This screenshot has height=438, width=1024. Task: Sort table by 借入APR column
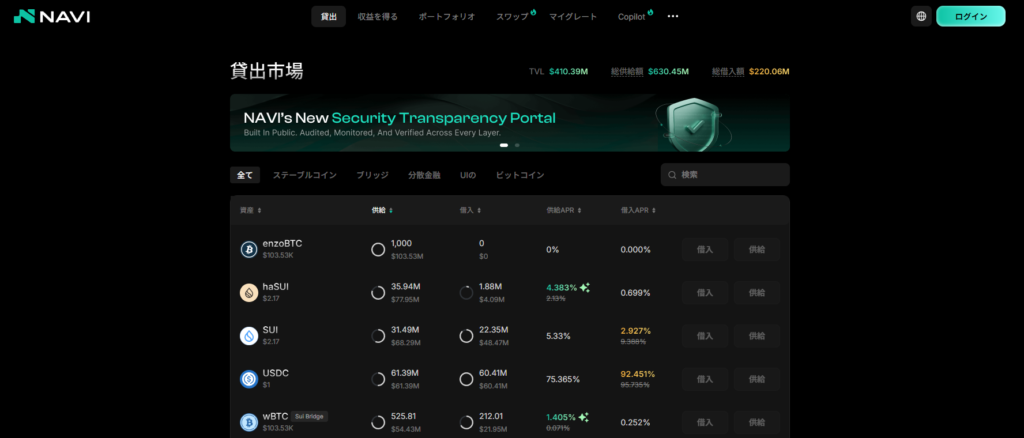(639, 210)
